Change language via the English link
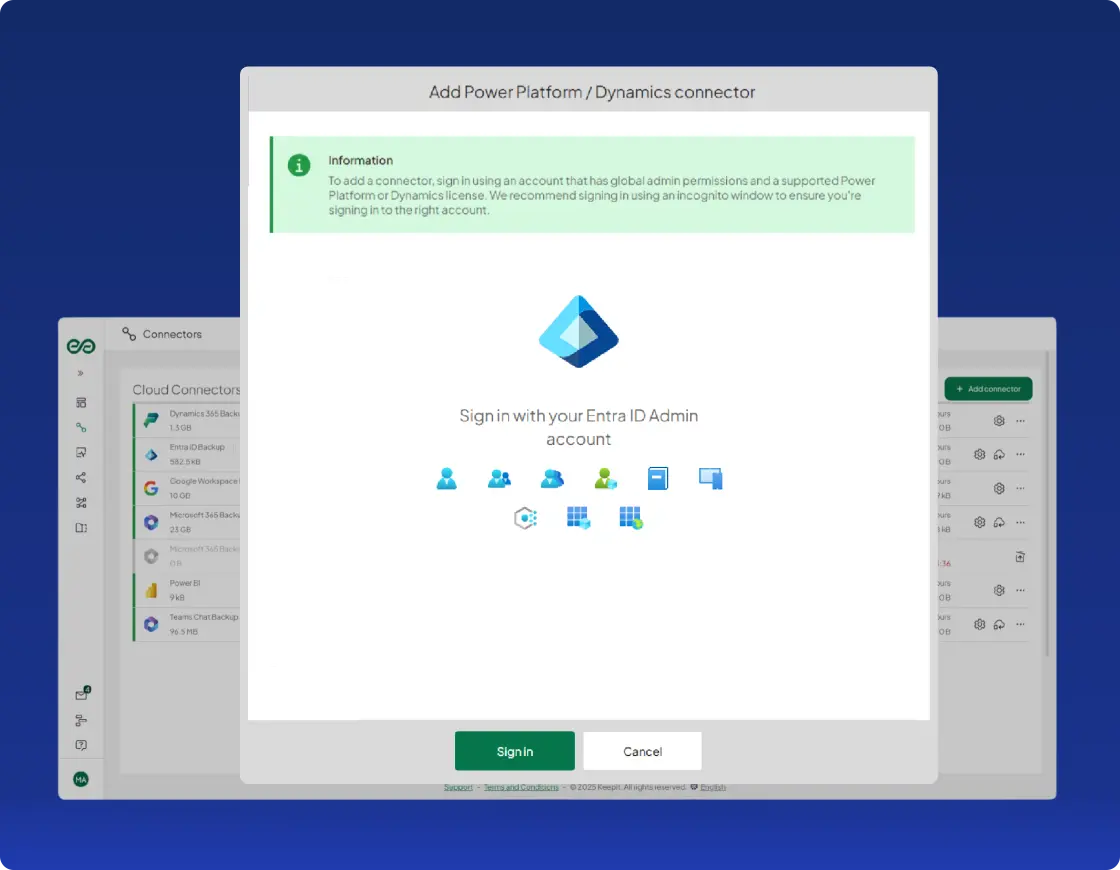 pyautogui.click(x=713, y=787)
